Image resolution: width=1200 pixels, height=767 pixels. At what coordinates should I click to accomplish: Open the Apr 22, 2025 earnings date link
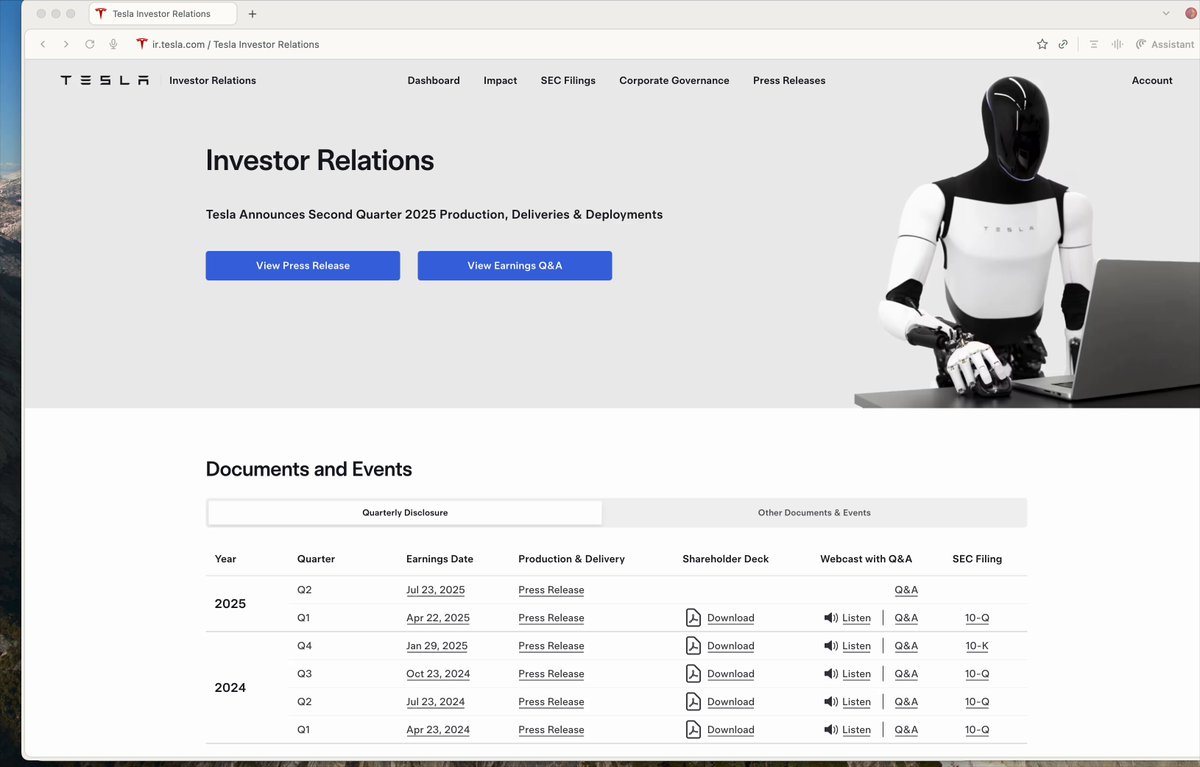(437, 618)
